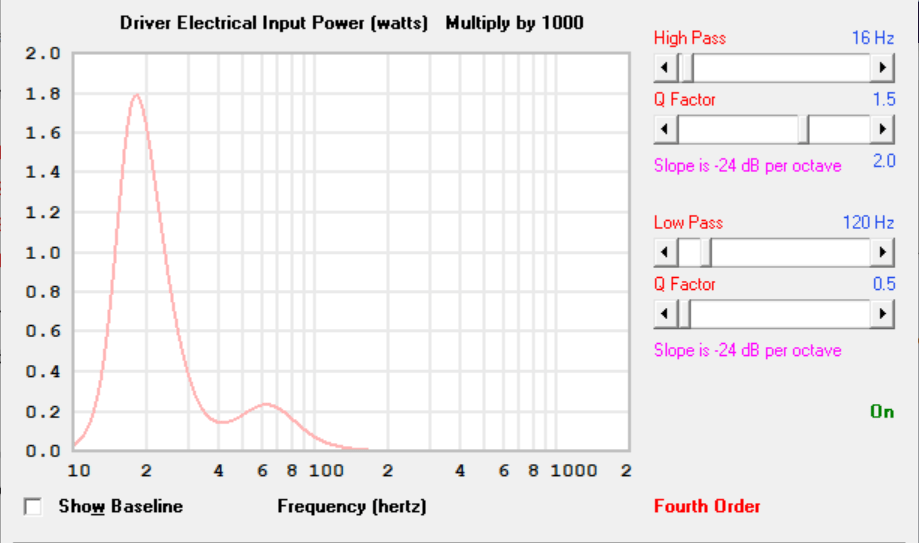This screenshot has width=919, height=543.
Task: Click the 2.0 value beside High Pass slope
Action: [x=884, y=161]
